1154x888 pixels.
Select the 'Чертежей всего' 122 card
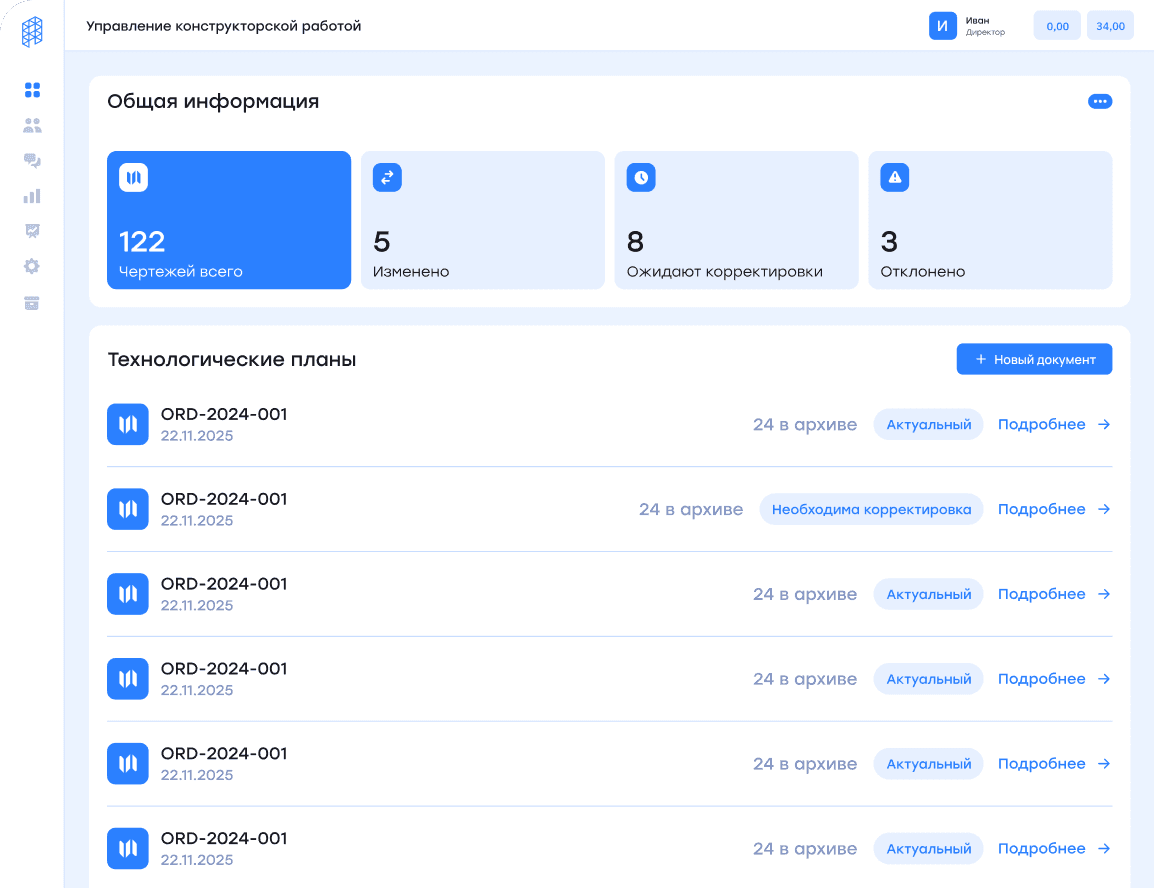click(229, 220)
